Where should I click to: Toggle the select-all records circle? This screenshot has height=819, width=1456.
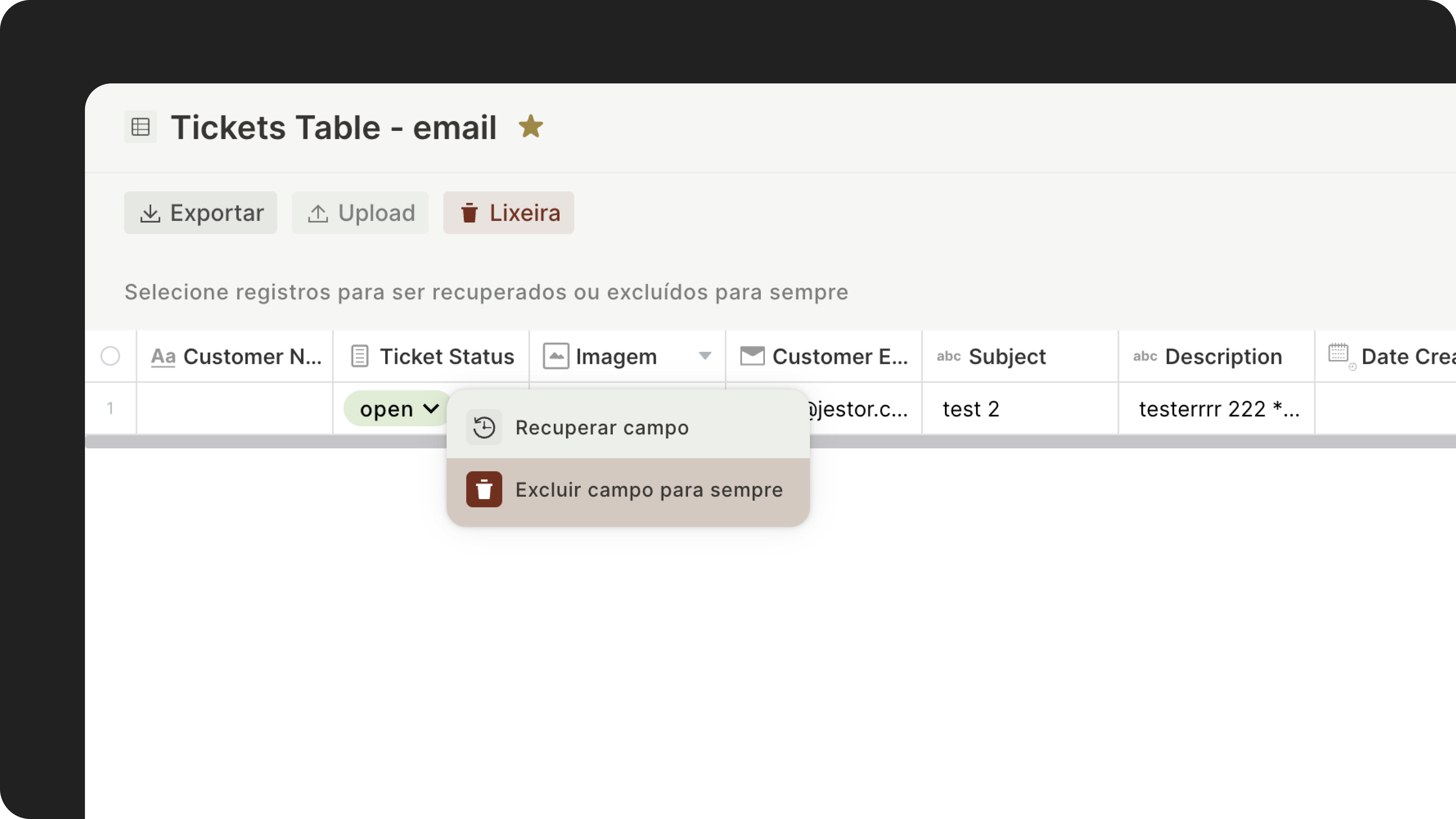point(110,356)
